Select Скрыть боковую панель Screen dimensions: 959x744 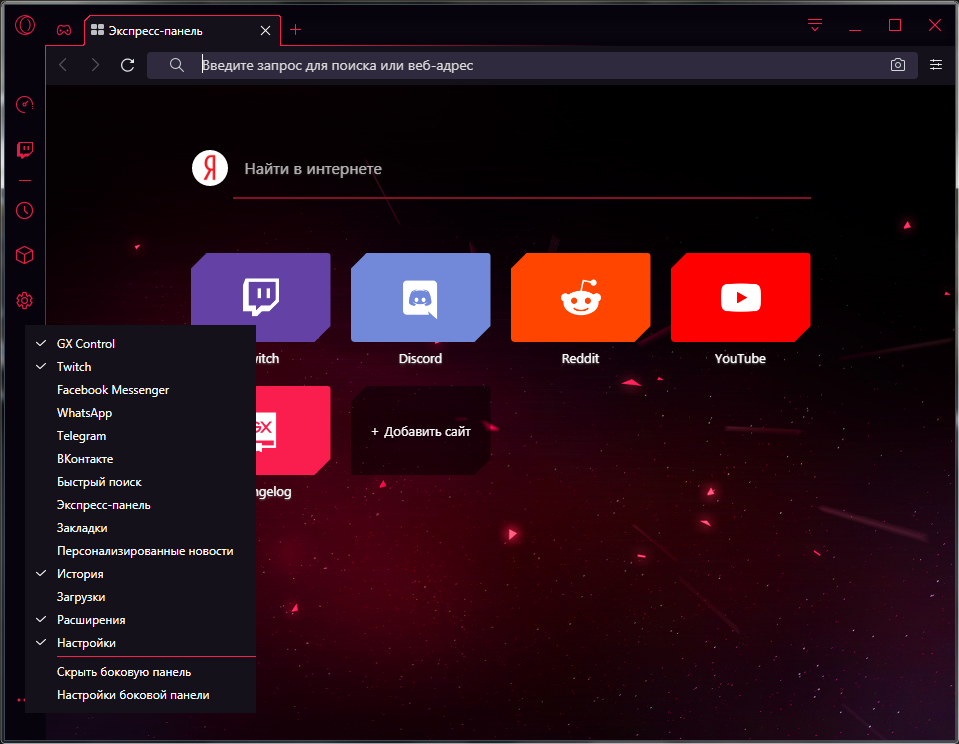(140, 672)
